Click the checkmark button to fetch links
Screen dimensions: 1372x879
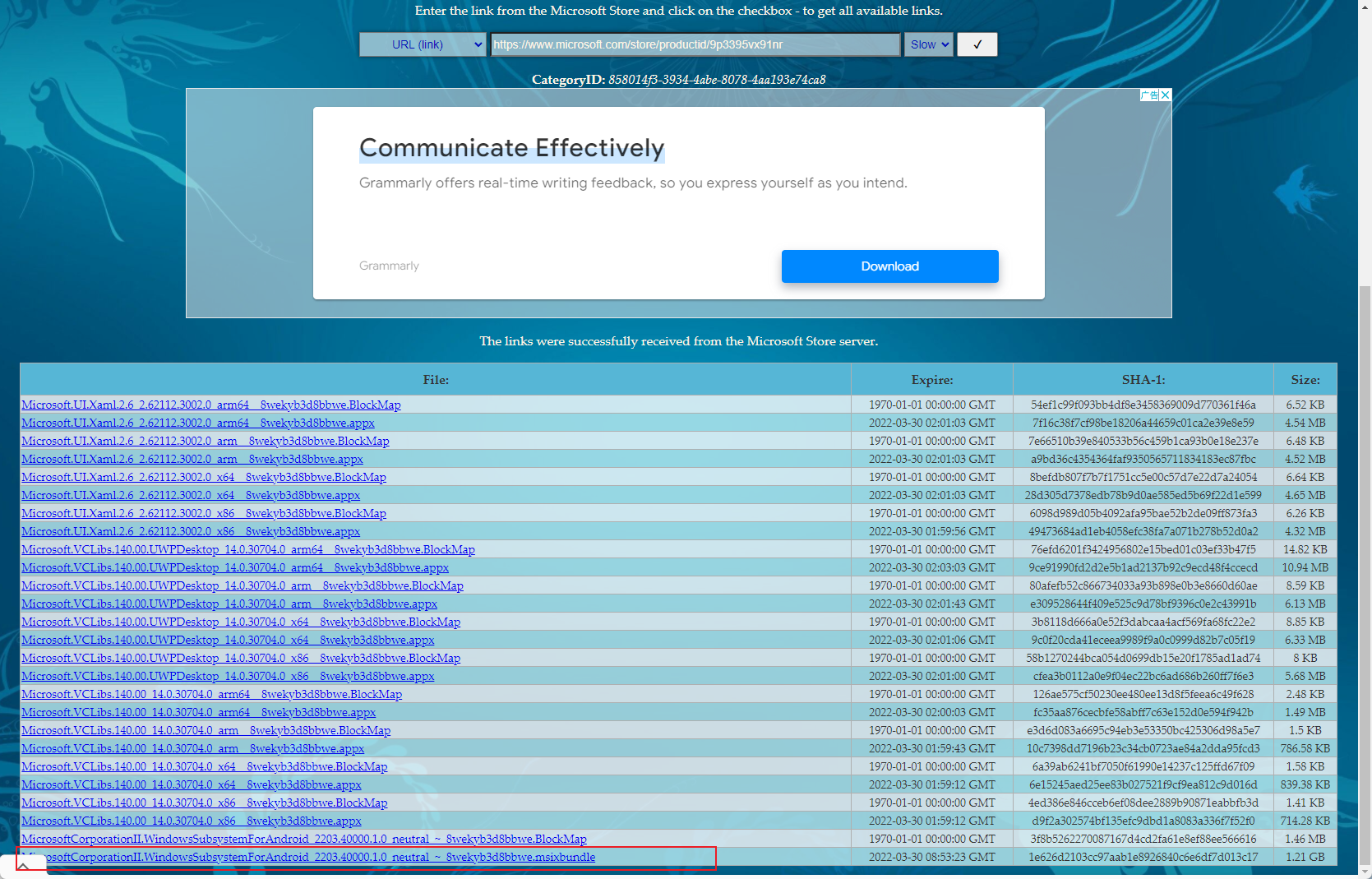977,44
